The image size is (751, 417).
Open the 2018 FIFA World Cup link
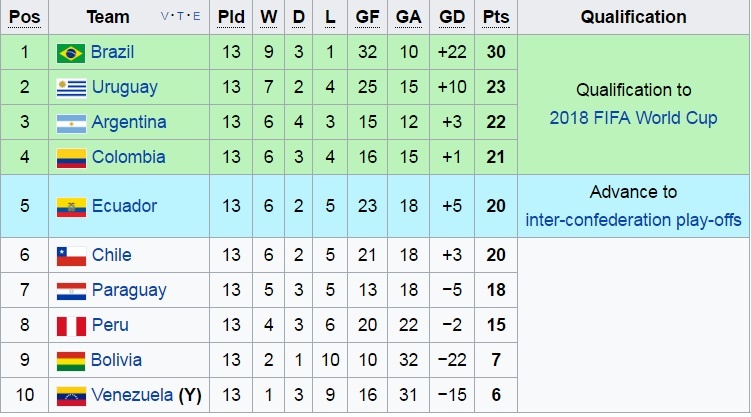633,118
